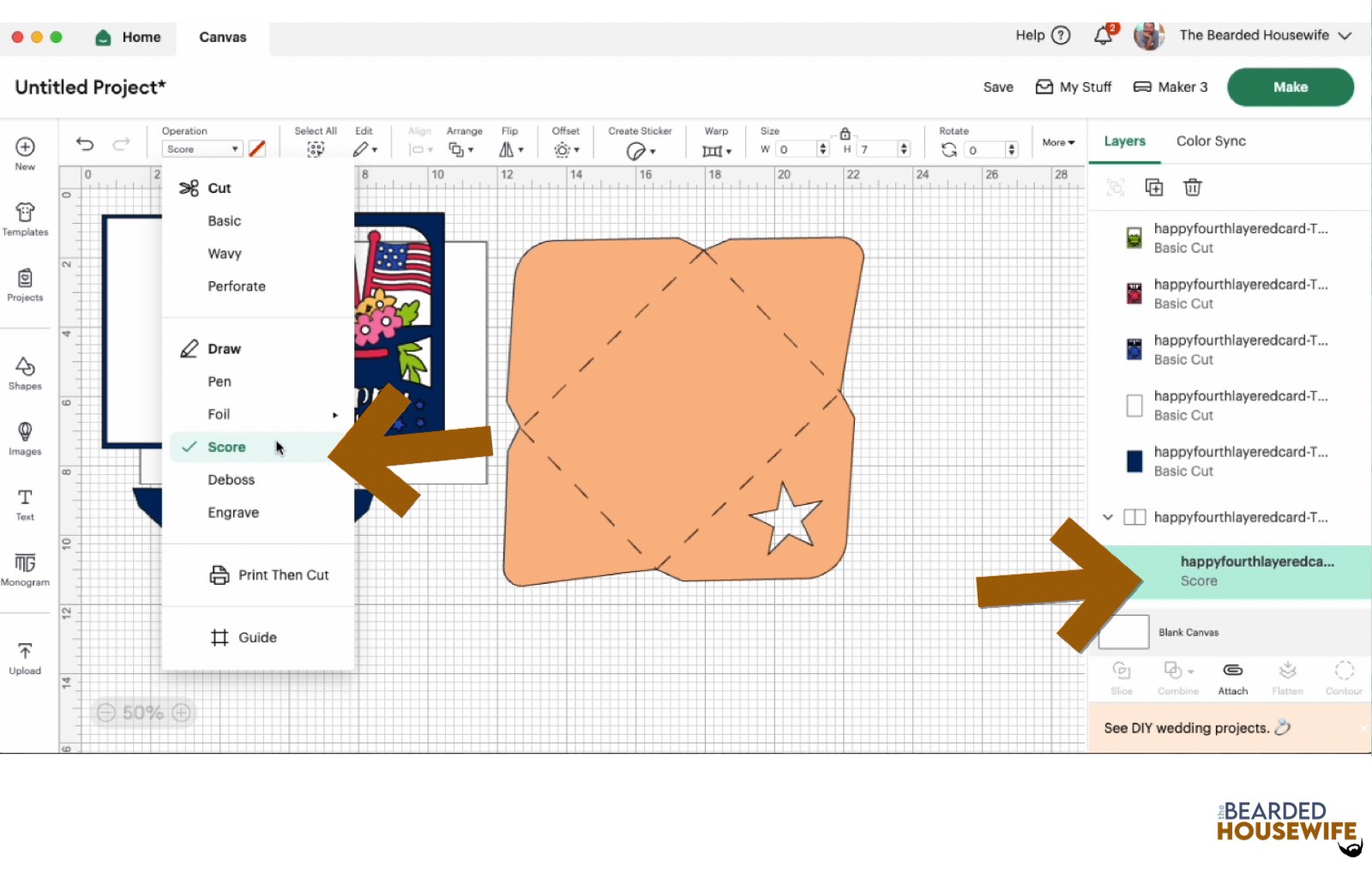The height and width of the screenshot is (872, 1372).
Task: Zoom in the canvas with plus button
Action: coord(182,713)
